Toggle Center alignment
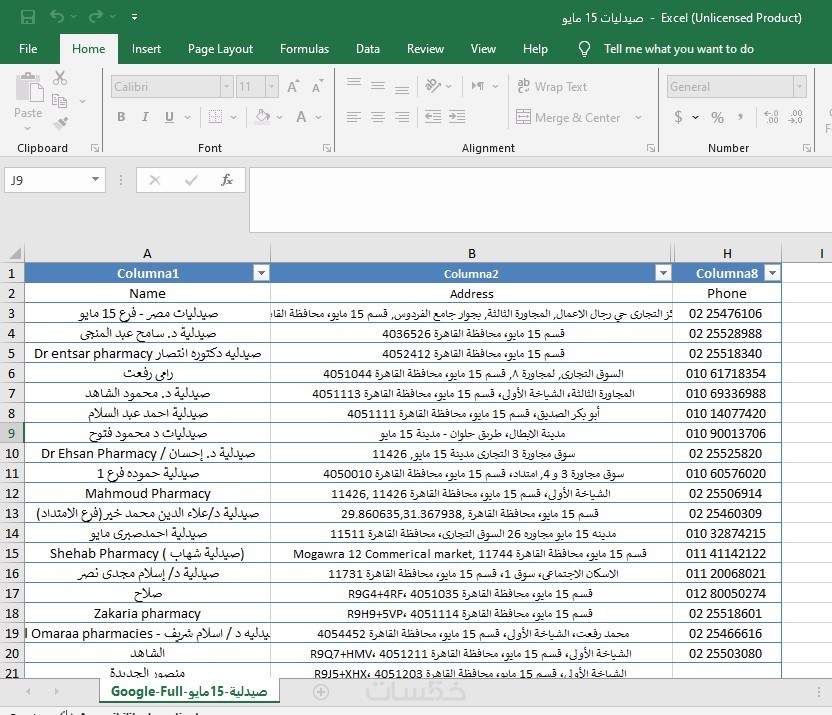 pyautogui.click(x=378, y=117)
